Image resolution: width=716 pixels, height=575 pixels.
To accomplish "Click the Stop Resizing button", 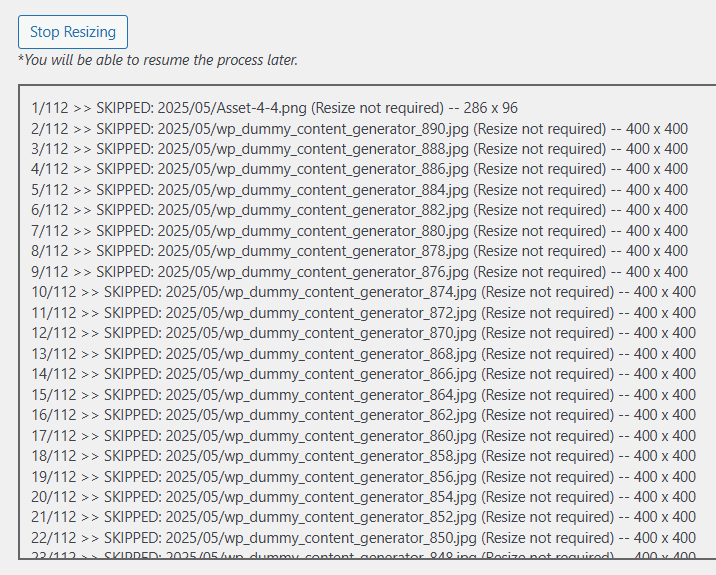I will [73, 32].
